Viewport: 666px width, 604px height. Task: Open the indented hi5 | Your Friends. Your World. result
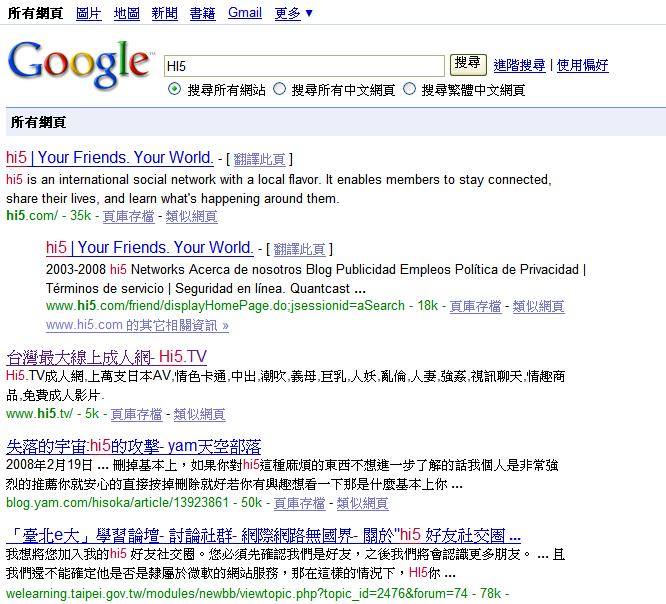click(150, 247)
